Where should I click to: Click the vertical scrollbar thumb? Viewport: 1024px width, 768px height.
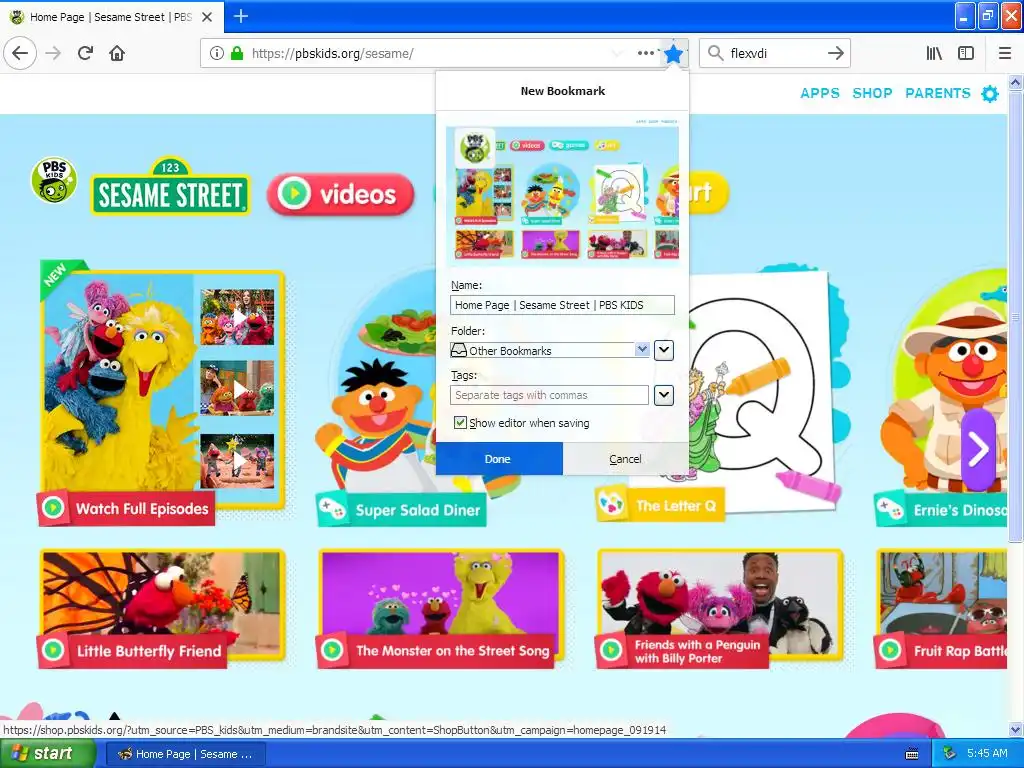(1016, 316)
